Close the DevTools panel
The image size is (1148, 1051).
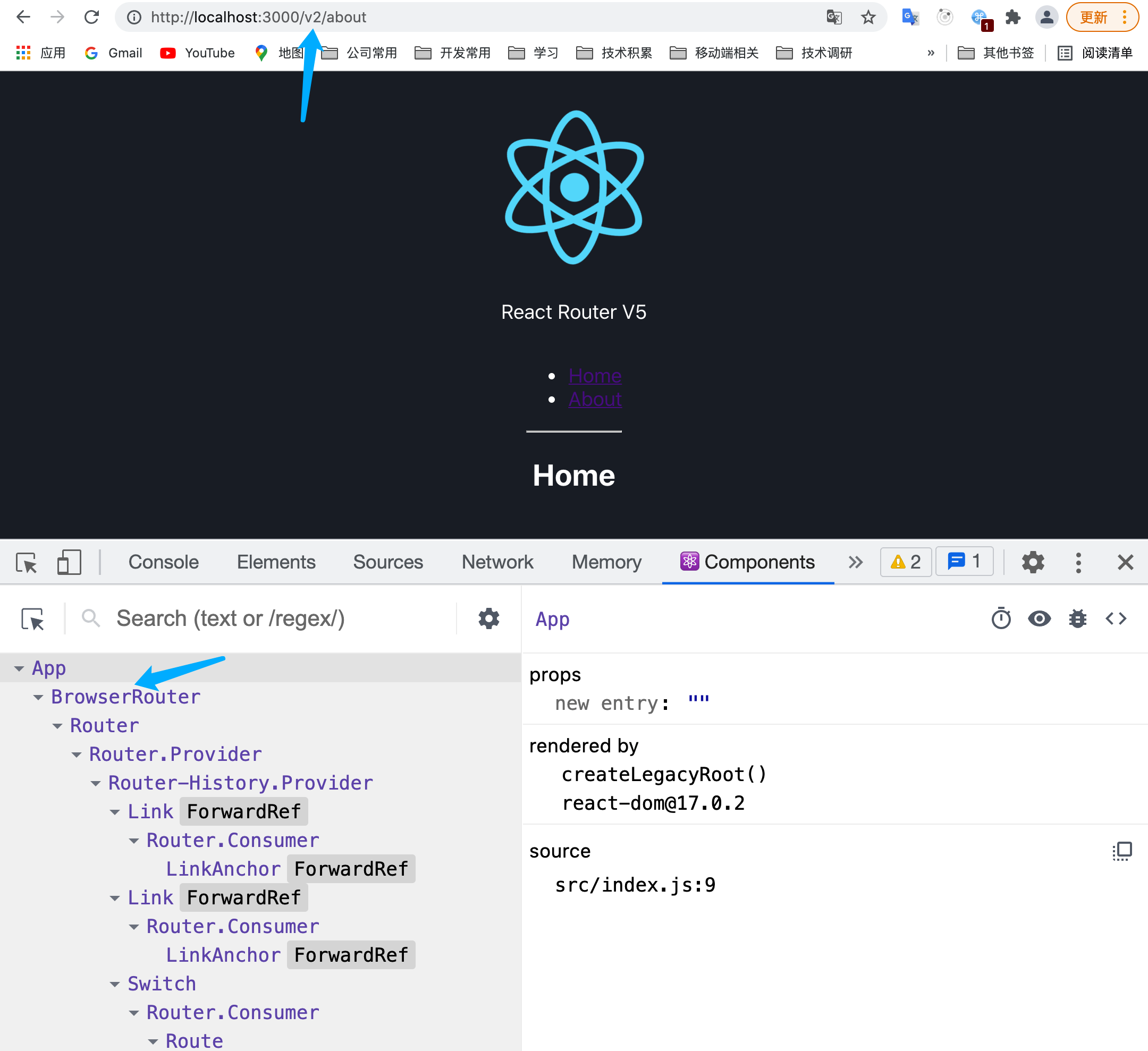point(1125,563)
